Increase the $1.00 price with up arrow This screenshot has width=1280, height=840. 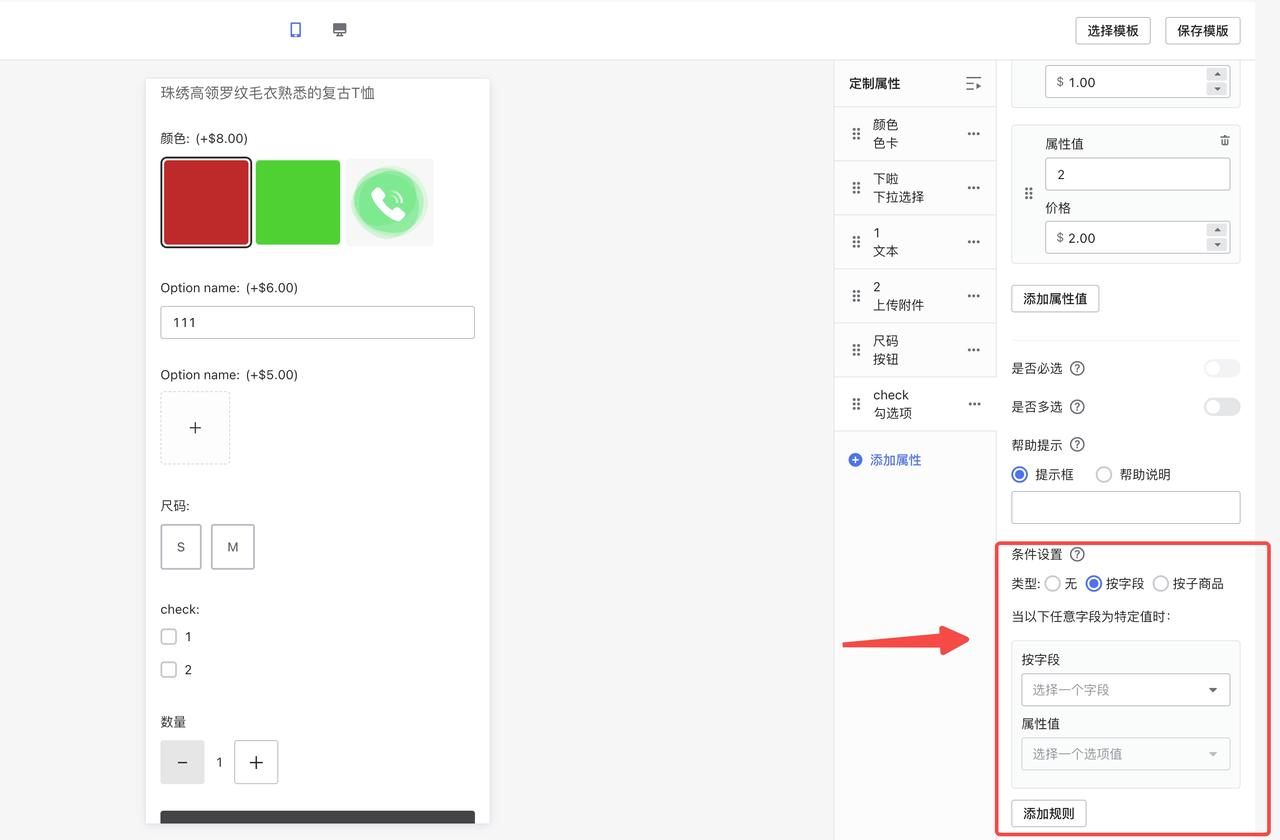[1217, 74]
